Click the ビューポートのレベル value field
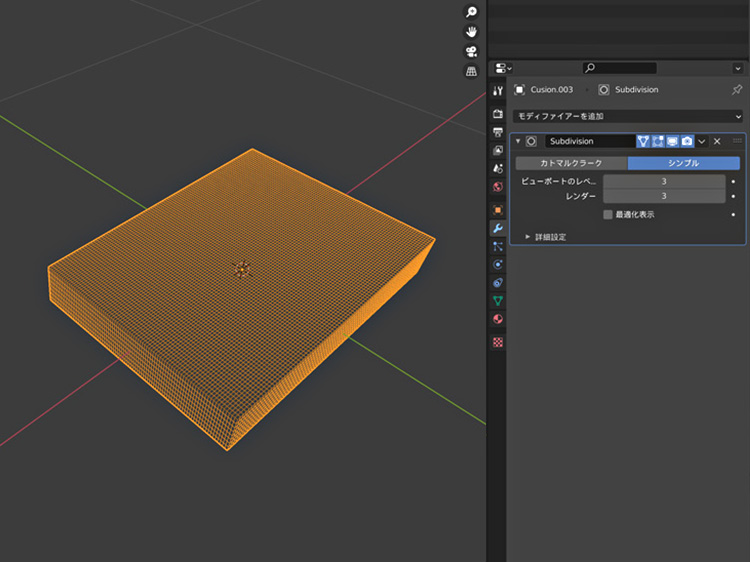This screenshot has height=562, width=750. point(664,182)
